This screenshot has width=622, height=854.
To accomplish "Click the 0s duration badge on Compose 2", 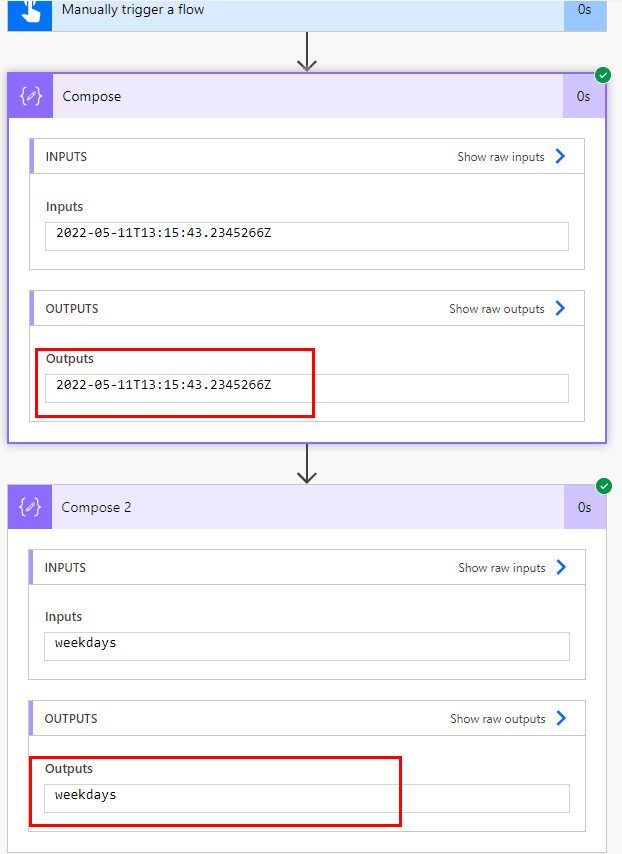I will pos(584,507).
